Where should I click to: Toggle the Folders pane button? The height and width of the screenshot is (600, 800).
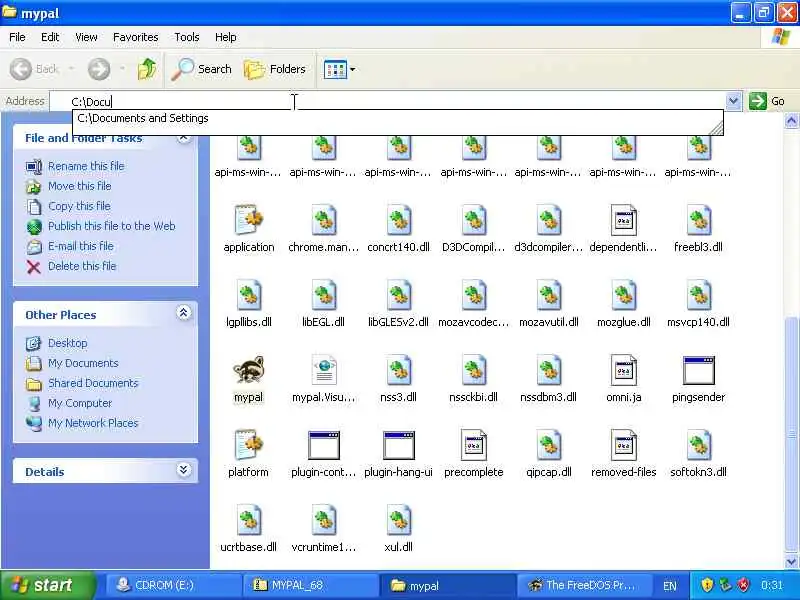(274, 69)
